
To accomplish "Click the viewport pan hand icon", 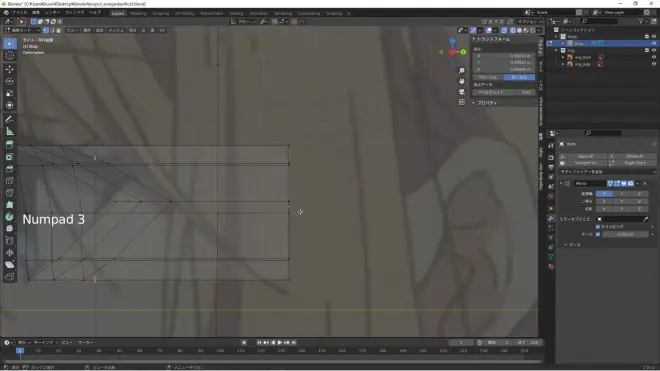I will point(462,81).
